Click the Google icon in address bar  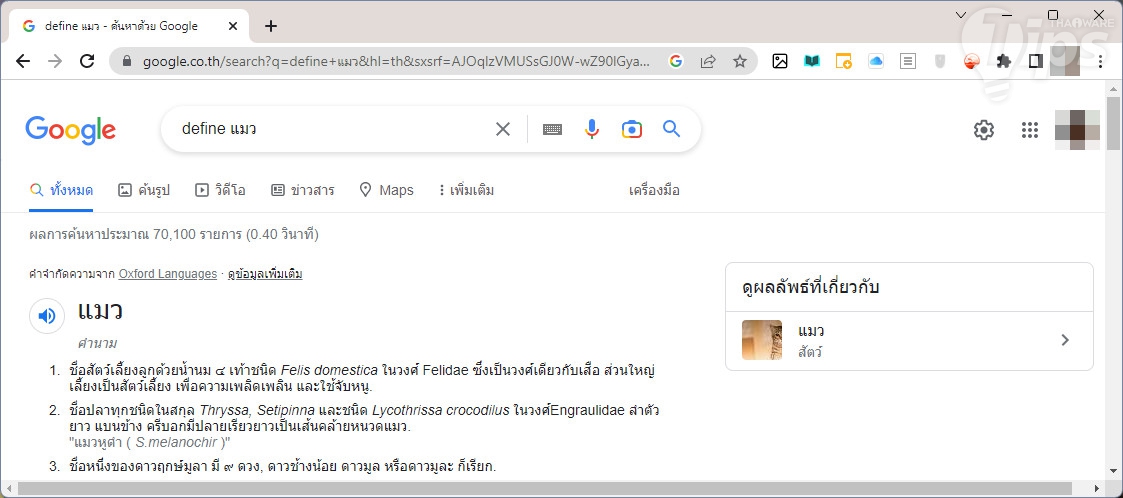point(675,62)
